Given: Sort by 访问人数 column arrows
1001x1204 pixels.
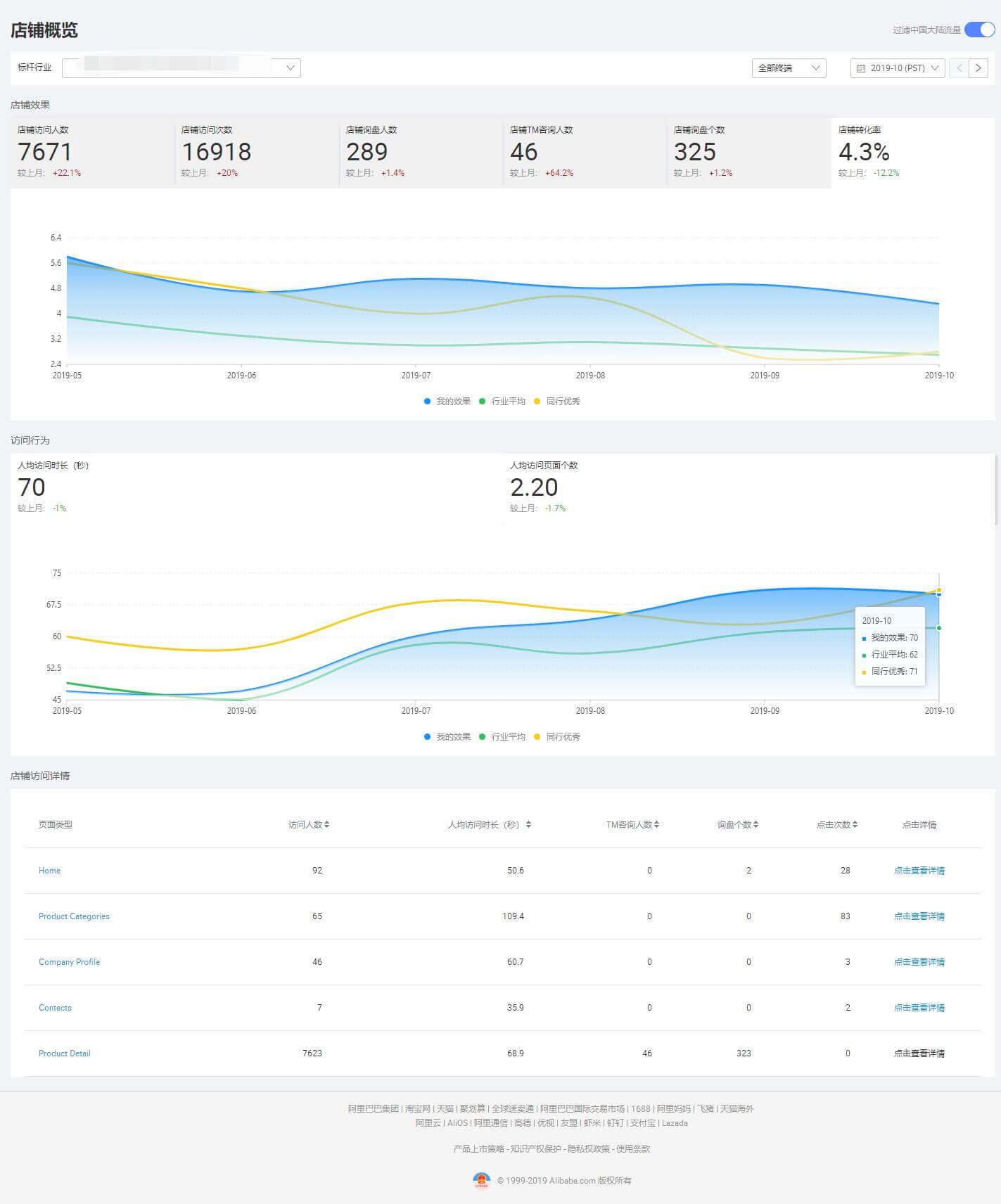Looking at the screenshot, I should pos(326,824).
